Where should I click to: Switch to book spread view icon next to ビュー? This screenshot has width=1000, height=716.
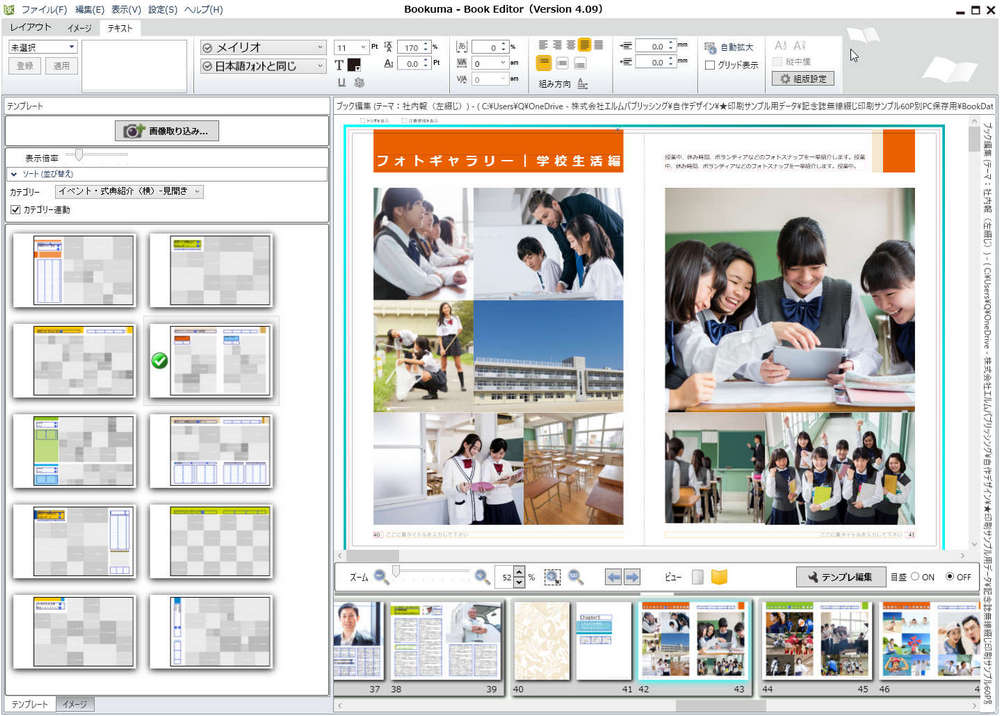click(x=721, y=577)
